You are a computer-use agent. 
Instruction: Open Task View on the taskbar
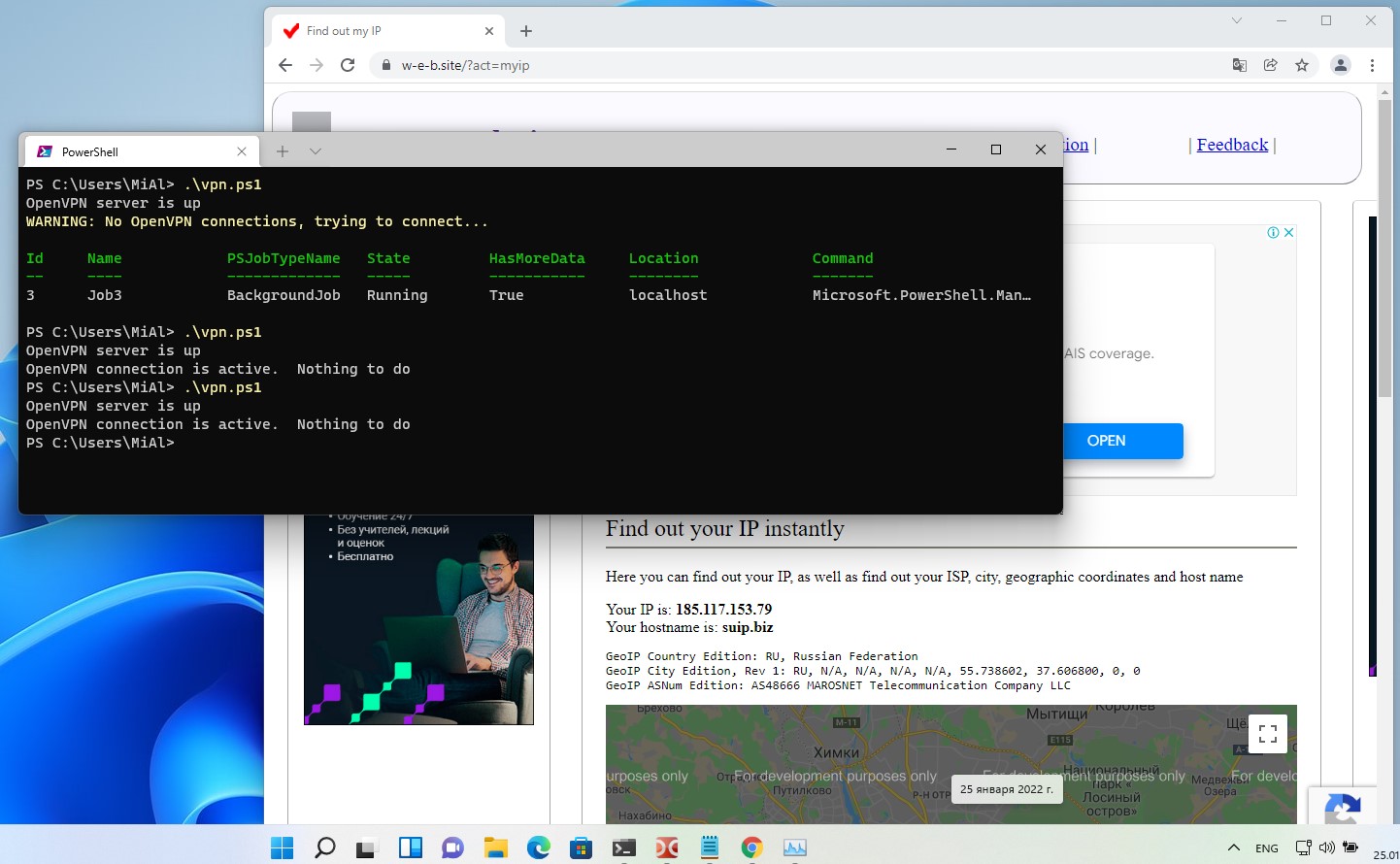pyautogui.click(x=366, y=847)
